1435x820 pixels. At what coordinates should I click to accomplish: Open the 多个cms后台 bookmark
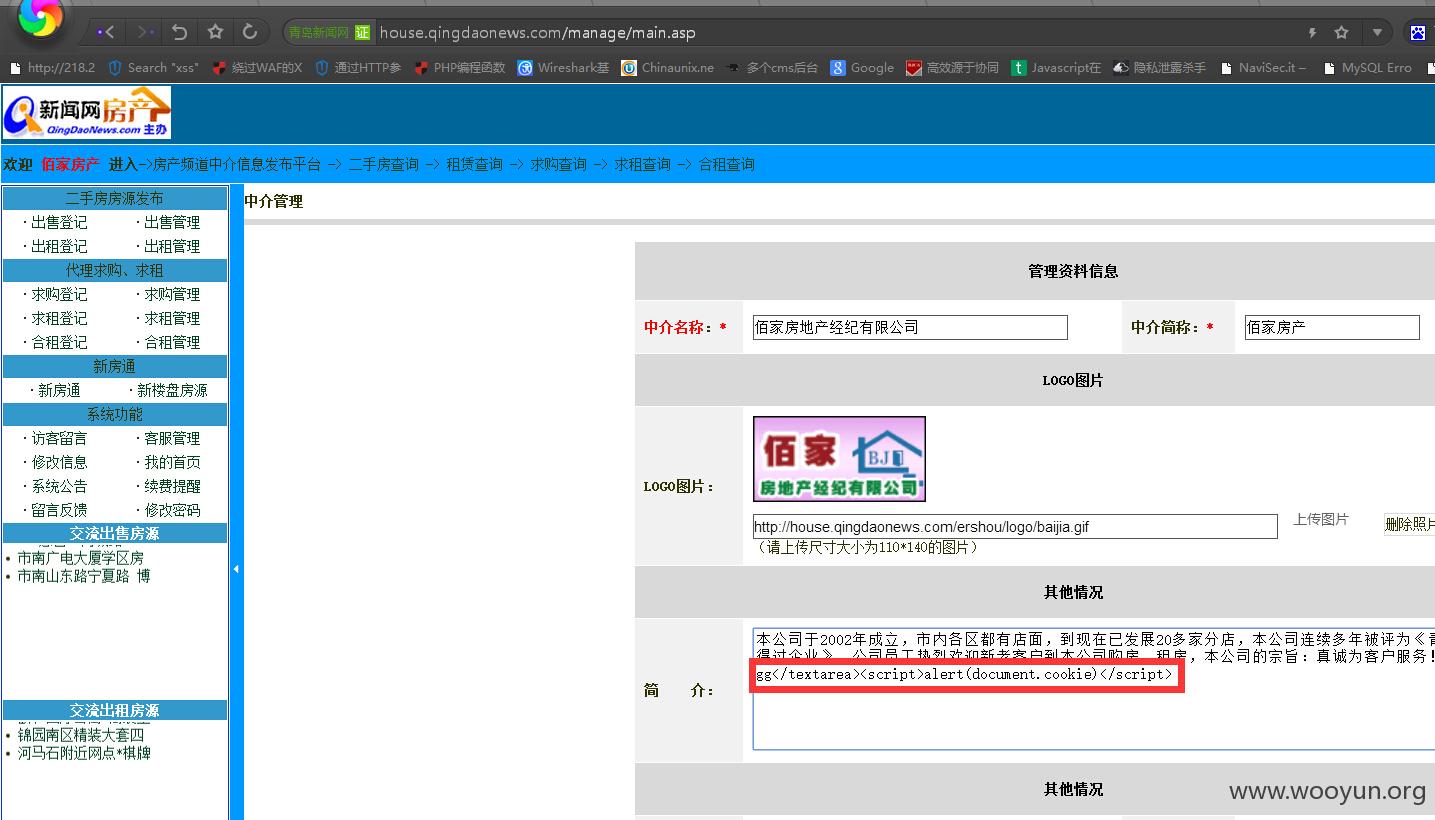(772, 68)
